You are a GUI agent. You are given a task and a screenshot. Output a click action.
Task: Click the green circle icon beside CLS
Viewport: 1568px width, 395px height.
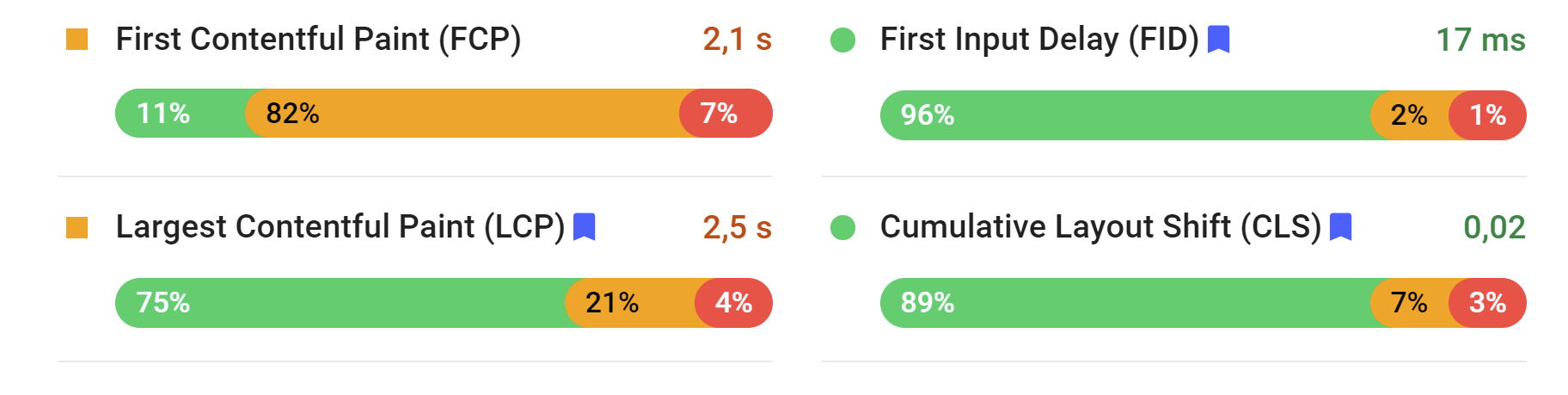tap(842, 227)
